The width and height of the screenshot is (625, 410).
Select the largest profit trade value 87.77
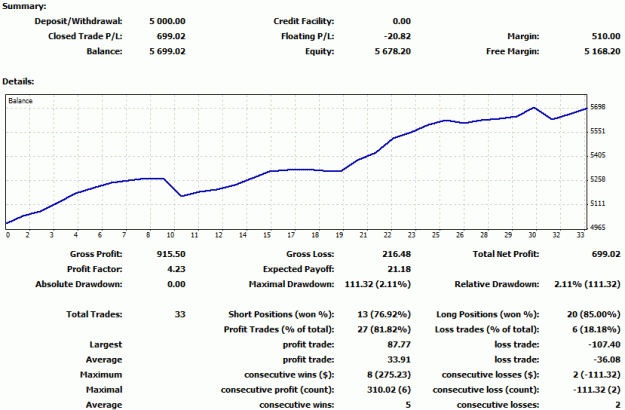pos(399,345)
